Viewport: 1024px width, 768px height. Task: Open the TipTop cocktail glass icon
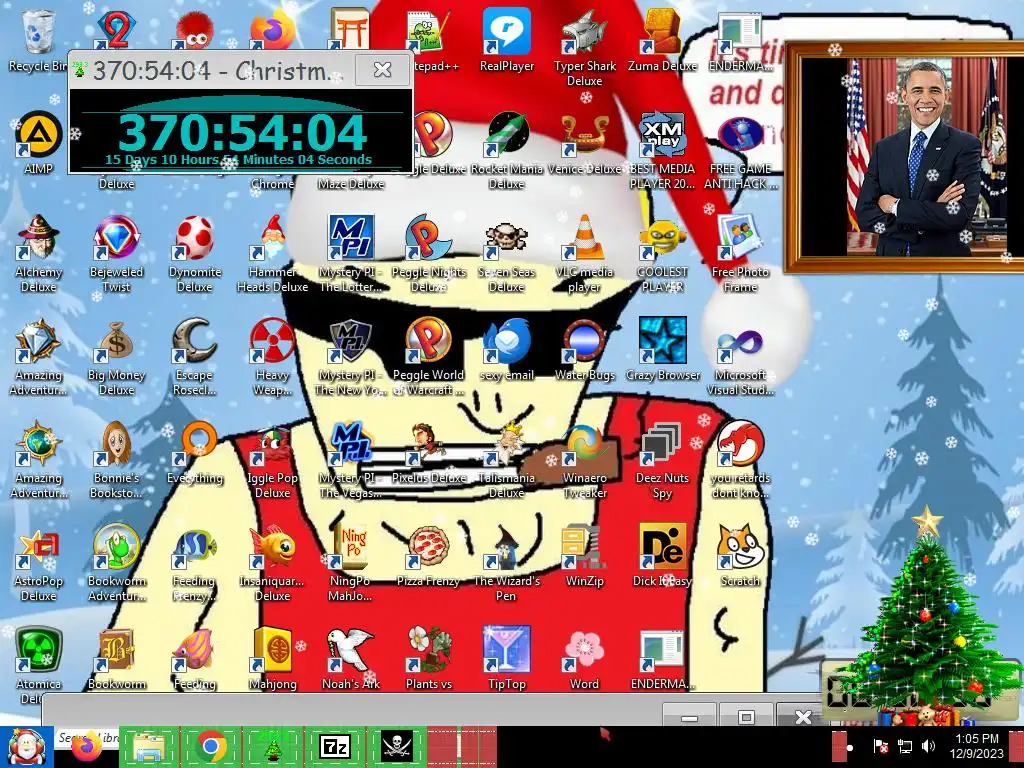point(507,658)
